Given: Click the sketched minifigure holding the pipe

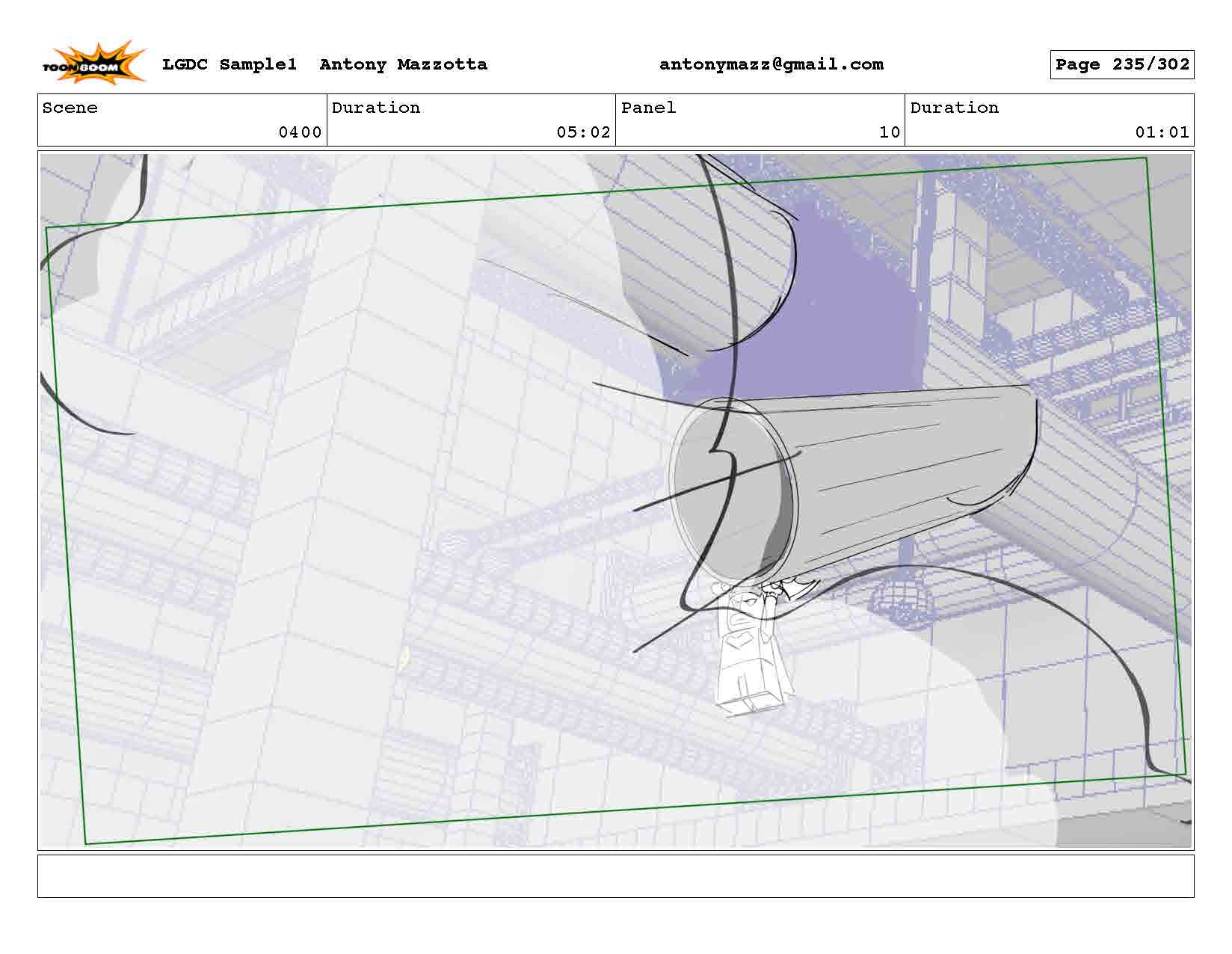Looking at the screenshot, I should (754, 648).
